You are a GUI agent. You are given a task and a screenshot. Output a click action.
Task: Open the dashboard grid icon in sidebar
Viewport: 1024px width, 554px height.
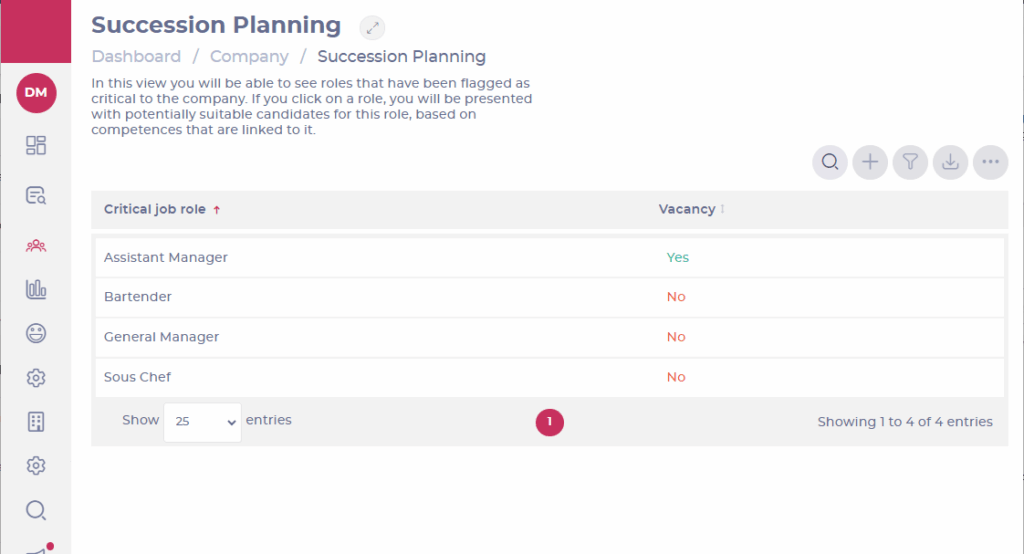click(36, 146)
